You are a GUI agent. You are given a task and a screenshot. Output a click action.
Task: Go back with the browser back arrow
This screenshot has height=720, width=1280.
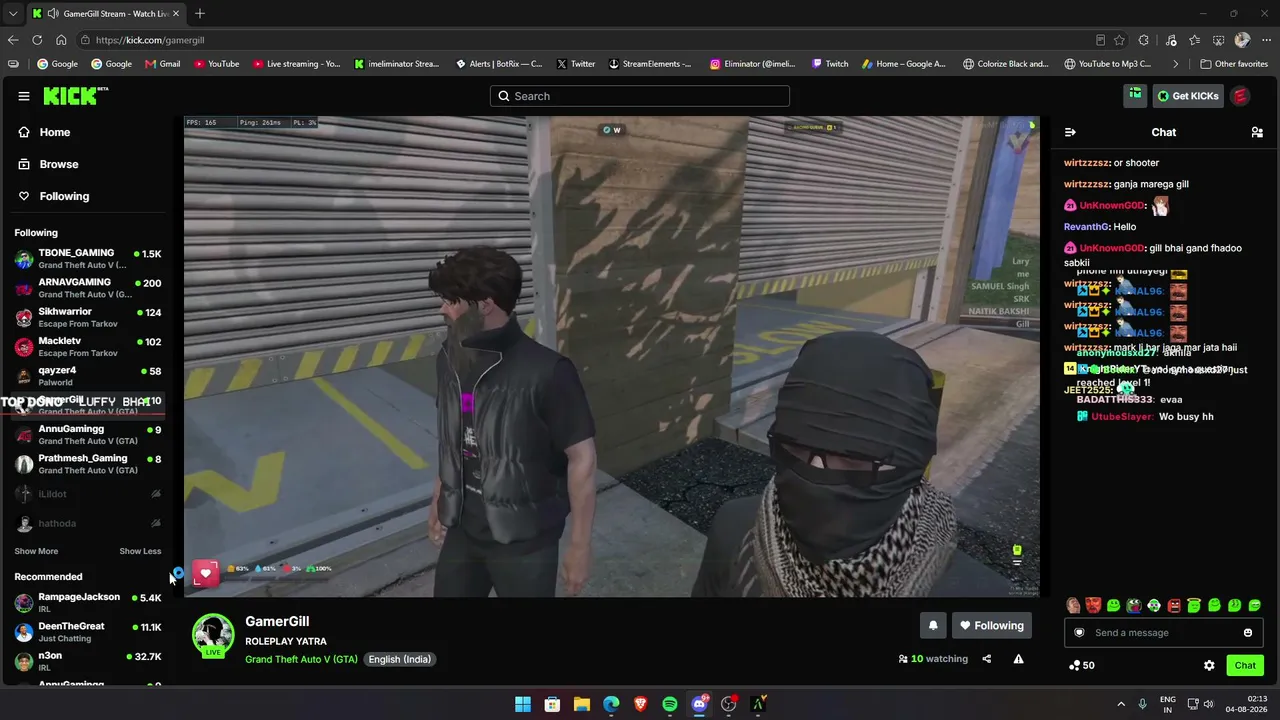click(x=13, y=40)
